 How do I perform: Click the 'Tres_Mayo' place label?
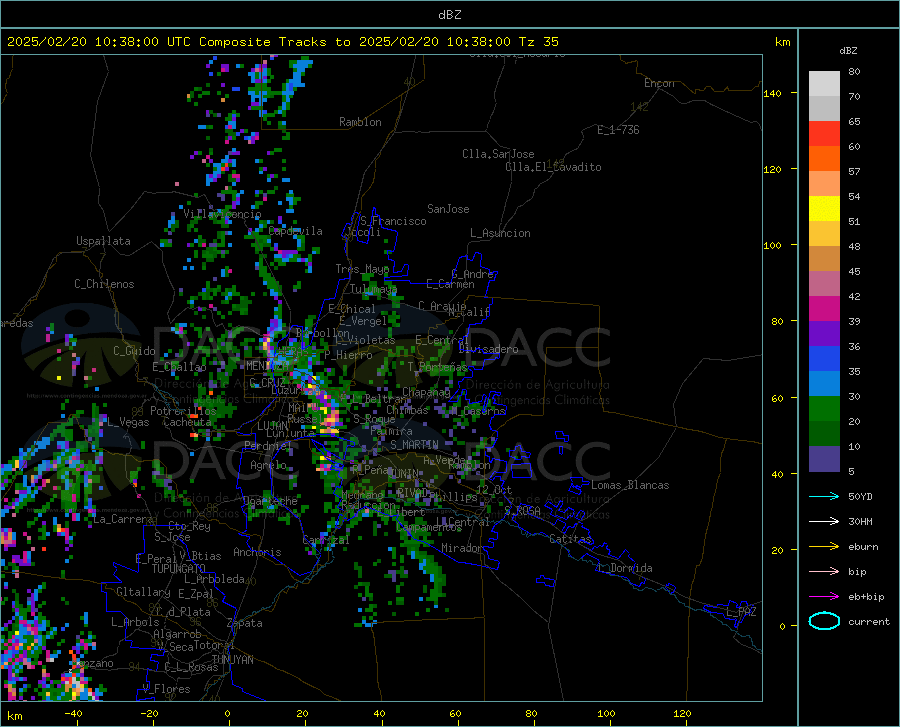[362, 269]
